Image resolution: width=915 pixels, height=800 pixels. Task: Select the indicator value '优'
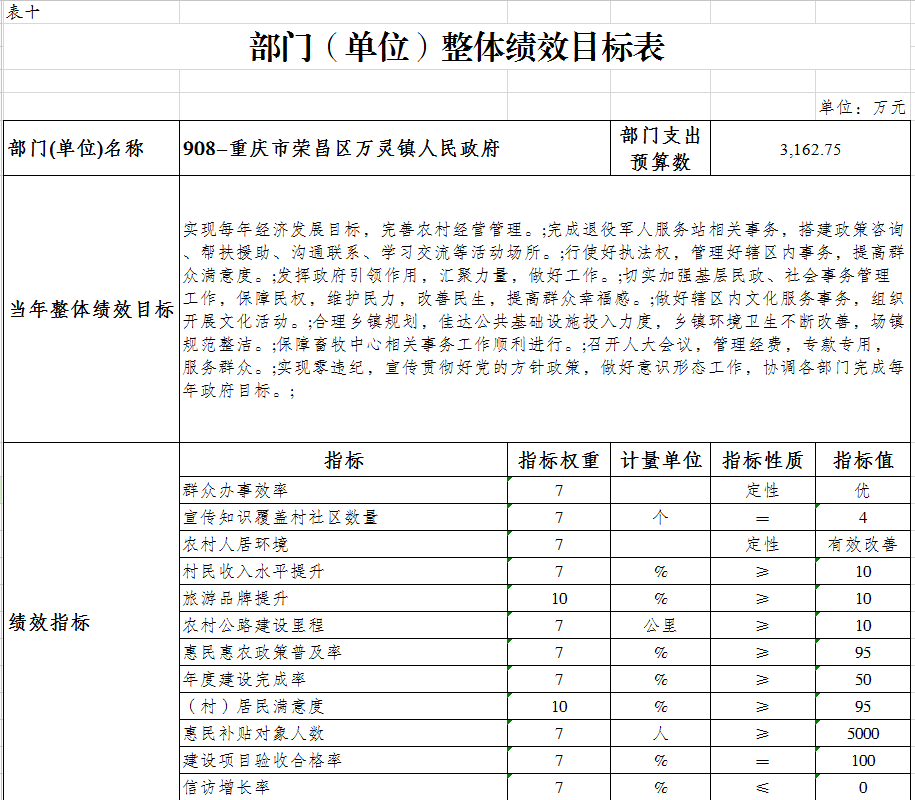862,490
